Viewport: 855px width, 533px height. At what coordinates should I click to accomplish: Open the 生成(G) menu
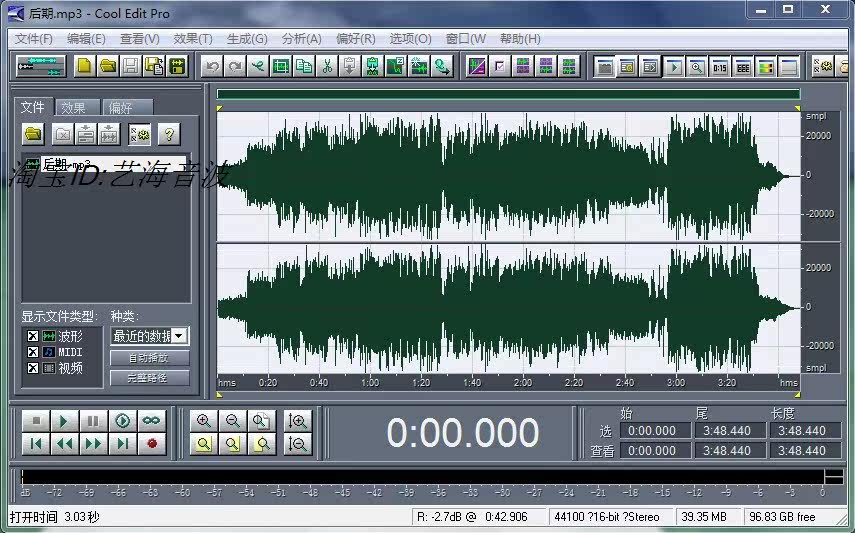247,39
